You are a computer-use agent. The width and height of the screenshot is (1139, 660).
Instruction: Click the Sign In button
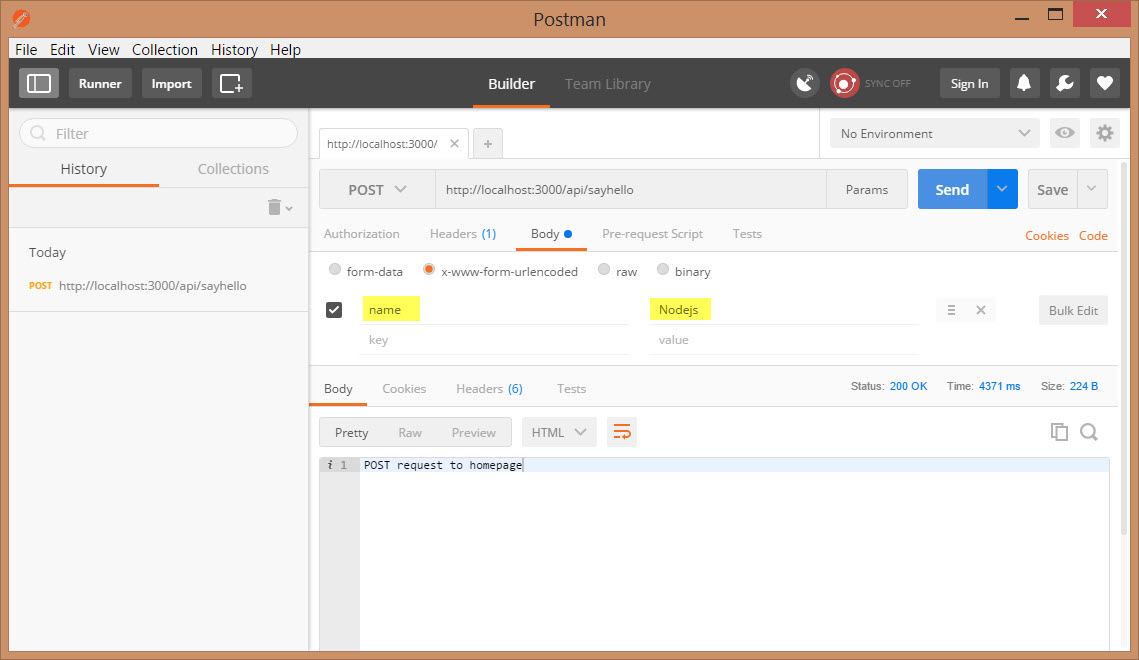click(970, 83)
